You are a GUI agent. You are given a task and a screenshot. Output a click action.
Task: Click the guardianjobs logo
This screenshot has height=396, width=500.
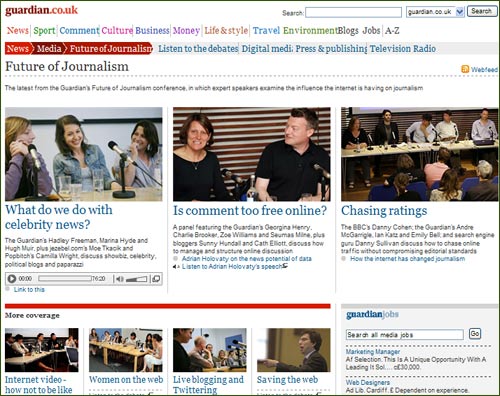pos(372,315)
